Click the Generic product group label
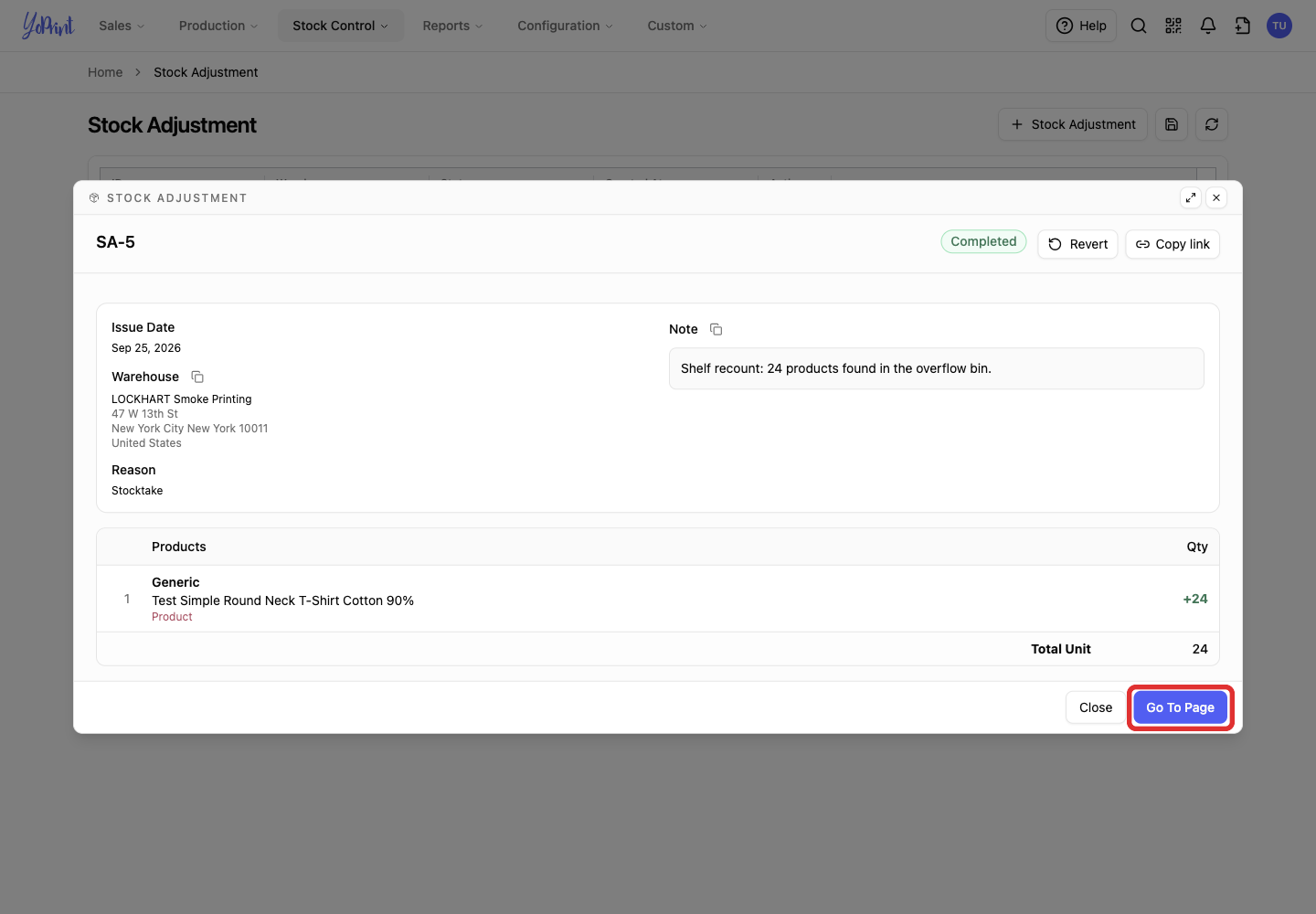 pos(175,582)
